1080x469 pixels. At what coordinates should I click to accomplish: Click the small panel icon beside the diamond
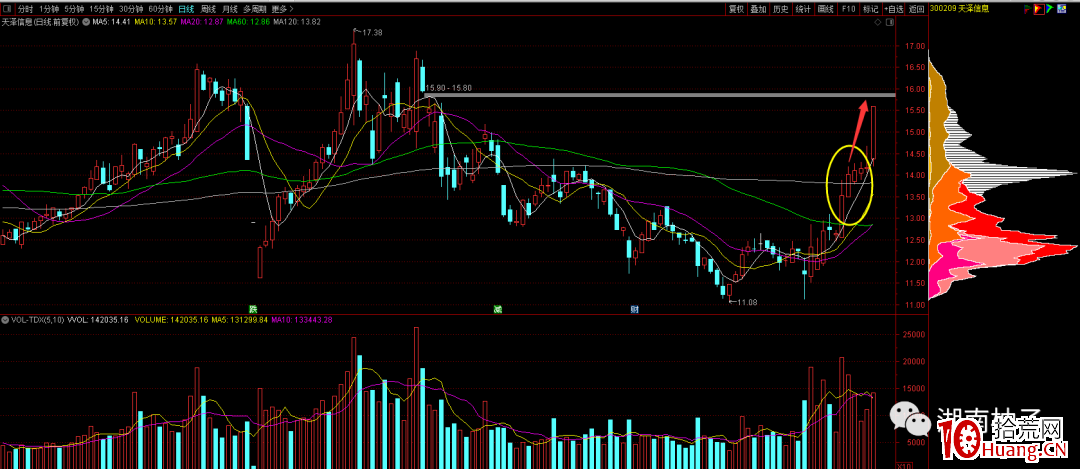point(888,20)
